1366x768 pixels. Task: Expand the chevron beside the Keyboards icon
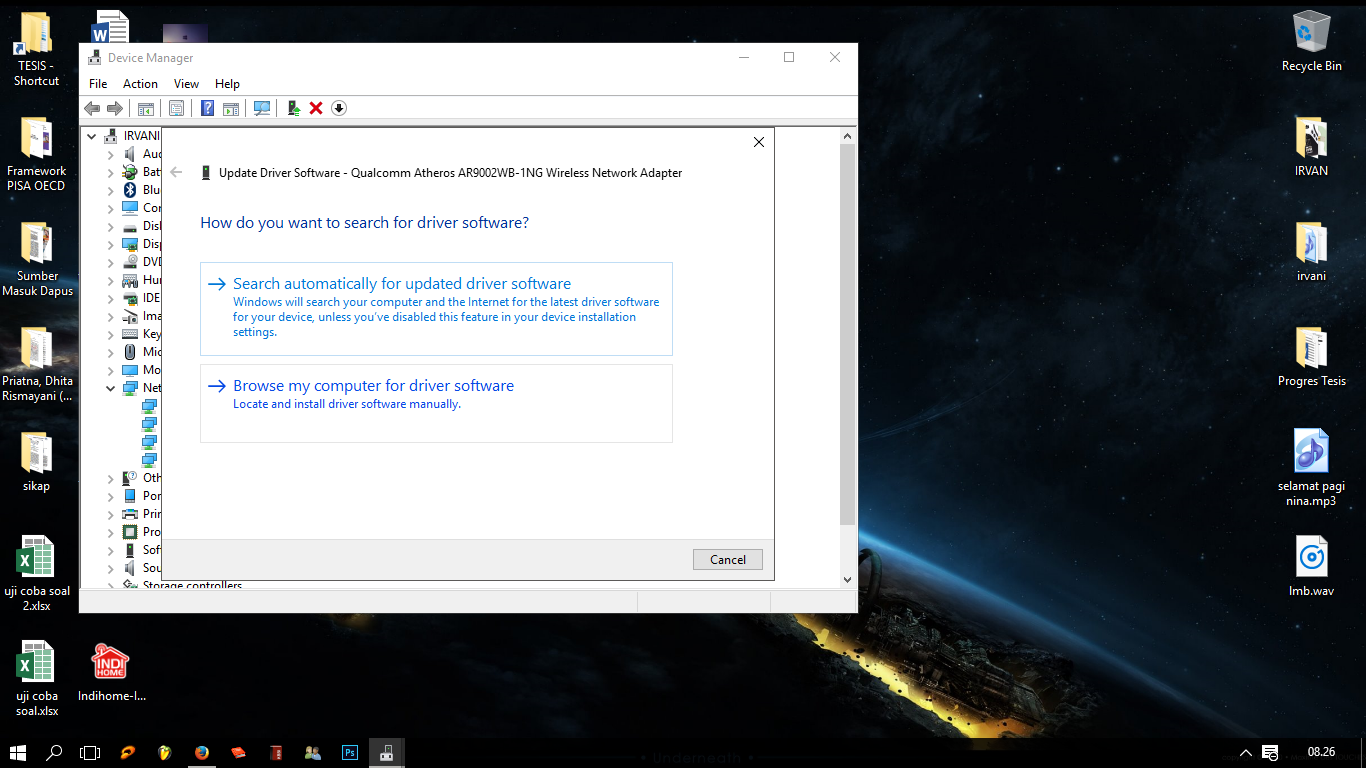[x=111, y=334]
